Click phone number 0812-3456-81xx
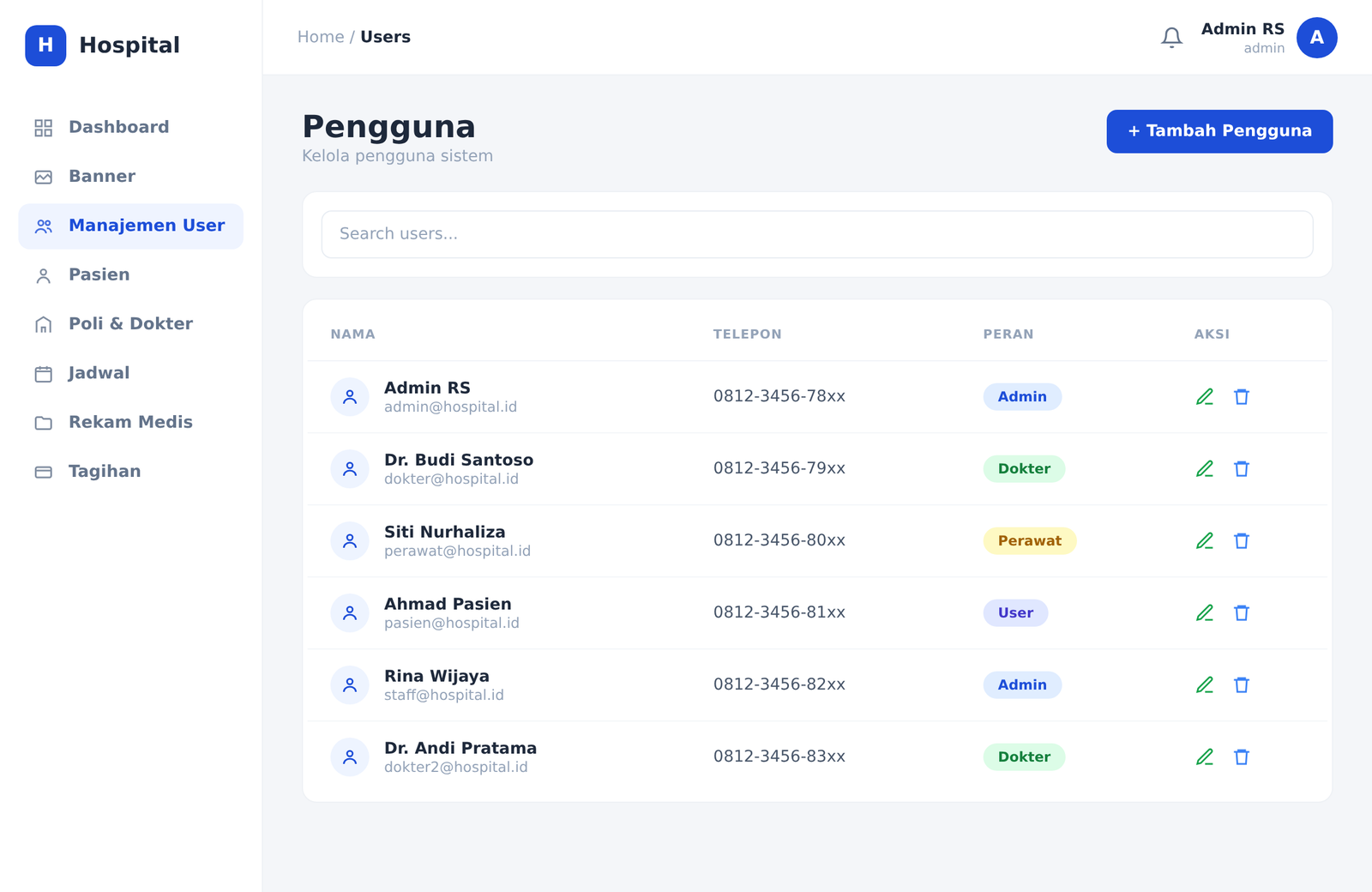The width and height of the screenshot is (1372, 892). tap(779, 612)
